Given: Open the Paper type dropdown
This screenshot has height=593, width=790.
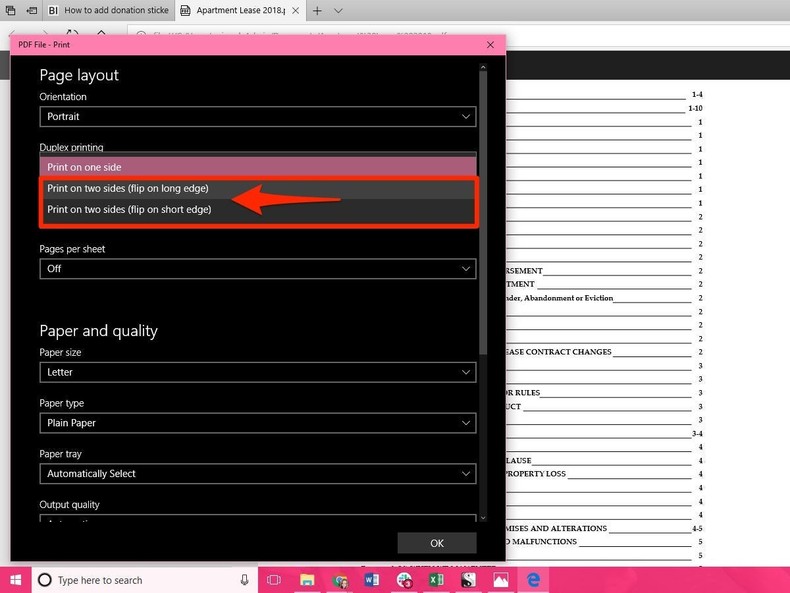Looking at the screenshot, I should click(257, 423).
